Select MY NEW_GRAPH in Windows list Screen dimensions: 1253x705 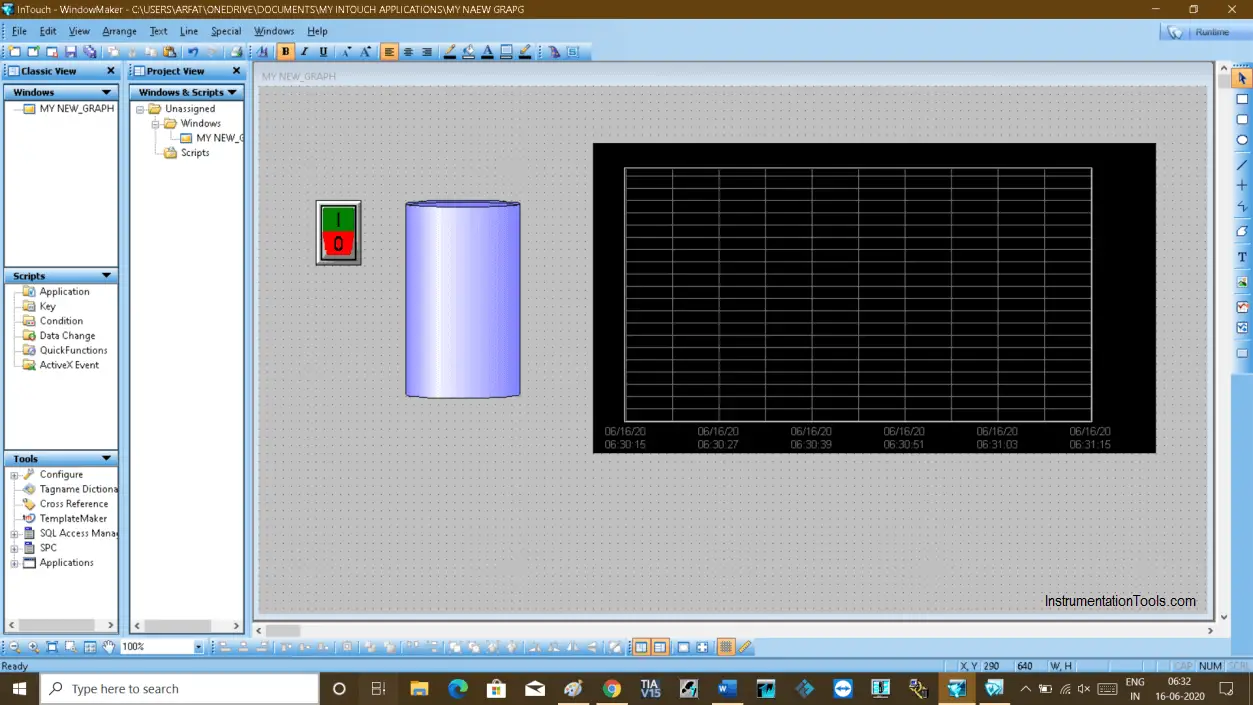coord(76,108)
